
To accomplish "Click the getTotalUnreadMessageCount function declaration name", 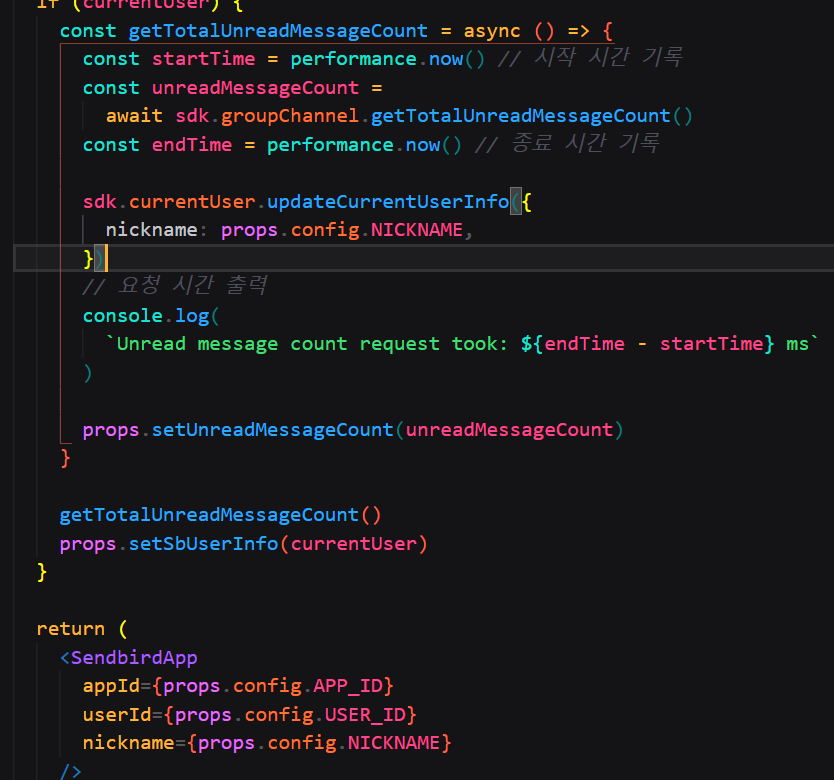I will click(x=278, y=31).
